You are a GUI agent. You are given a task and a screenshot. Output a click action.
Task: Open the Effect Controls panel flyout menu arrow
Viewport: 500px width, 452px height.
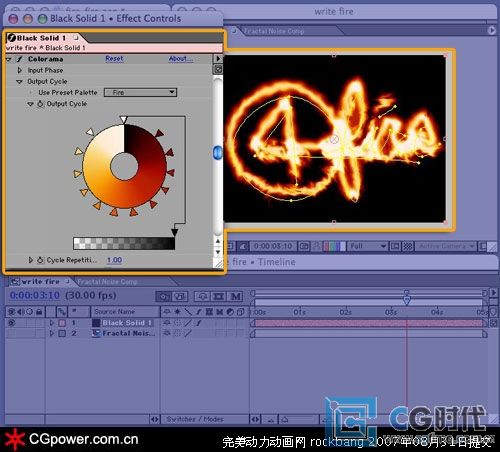click(x=218, y=58)
